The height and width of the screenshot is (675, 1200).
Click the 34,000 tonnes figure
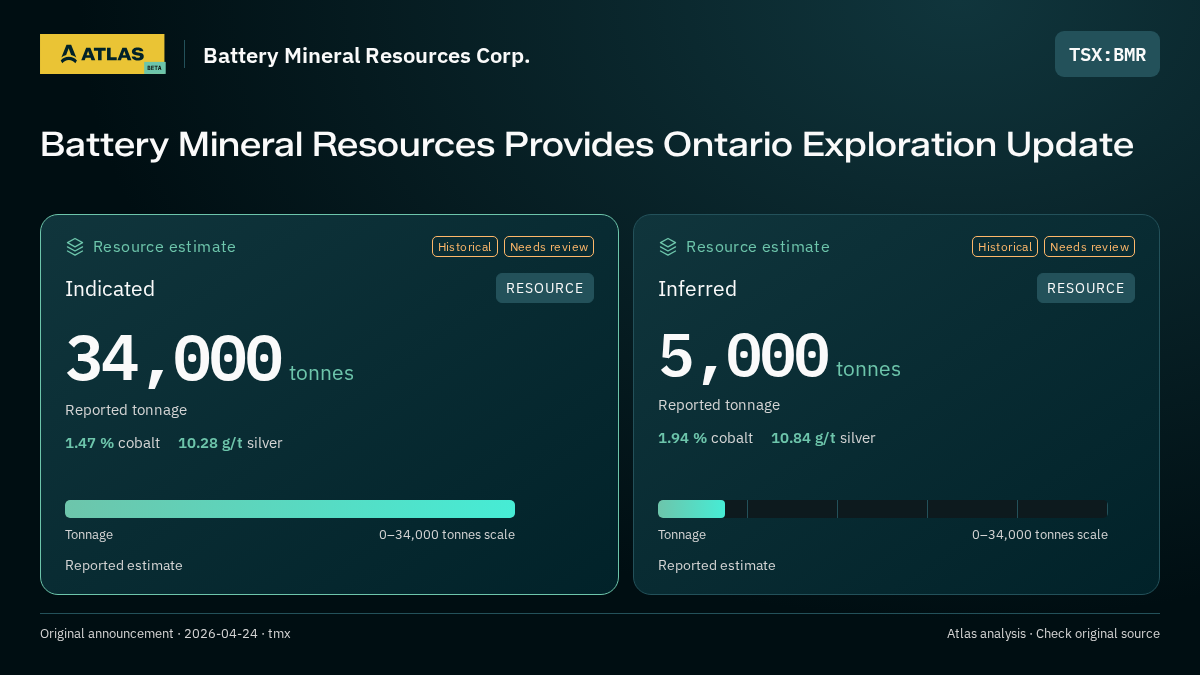click(209, 360)
